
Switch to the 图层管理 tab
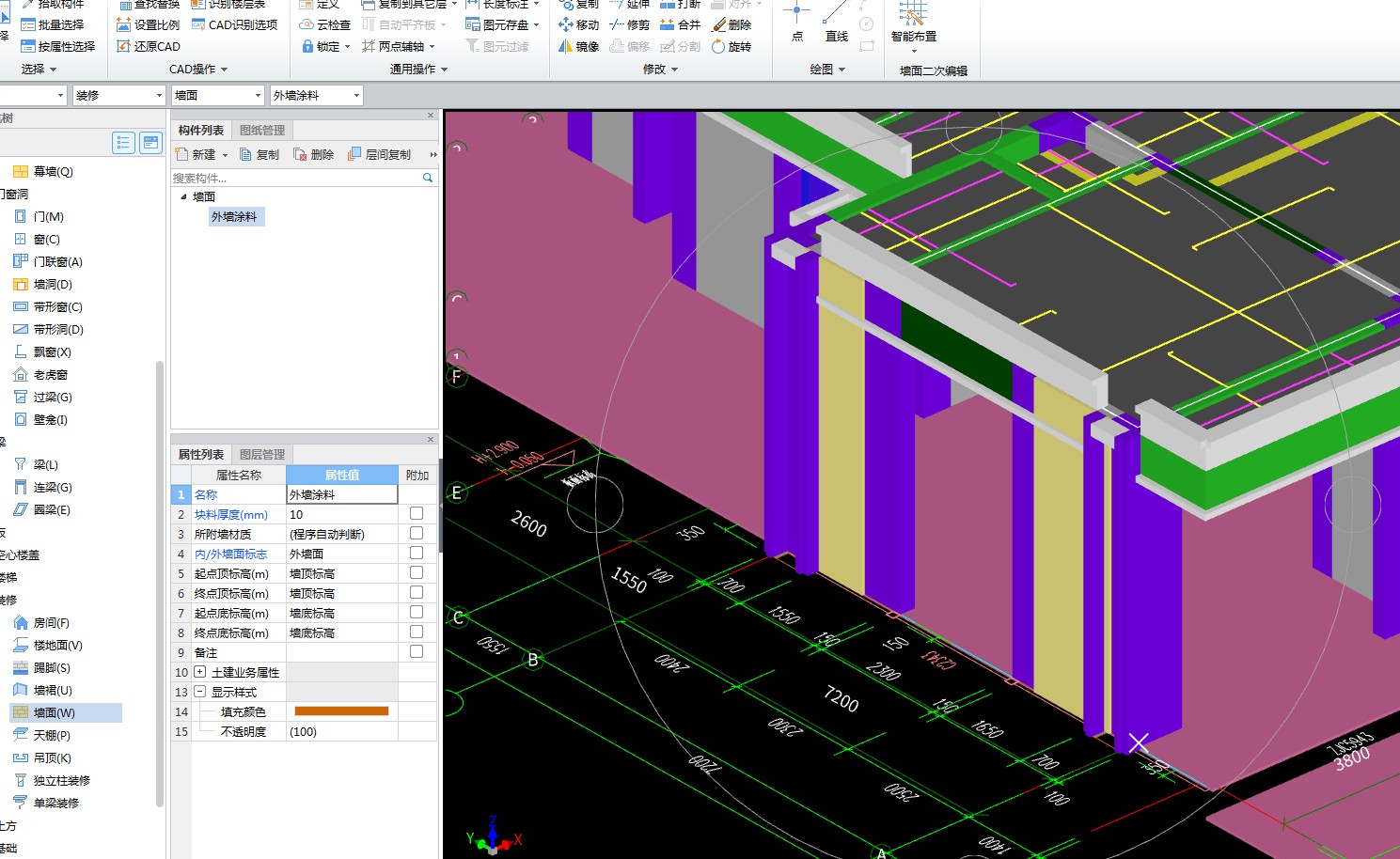coord(262,455)
